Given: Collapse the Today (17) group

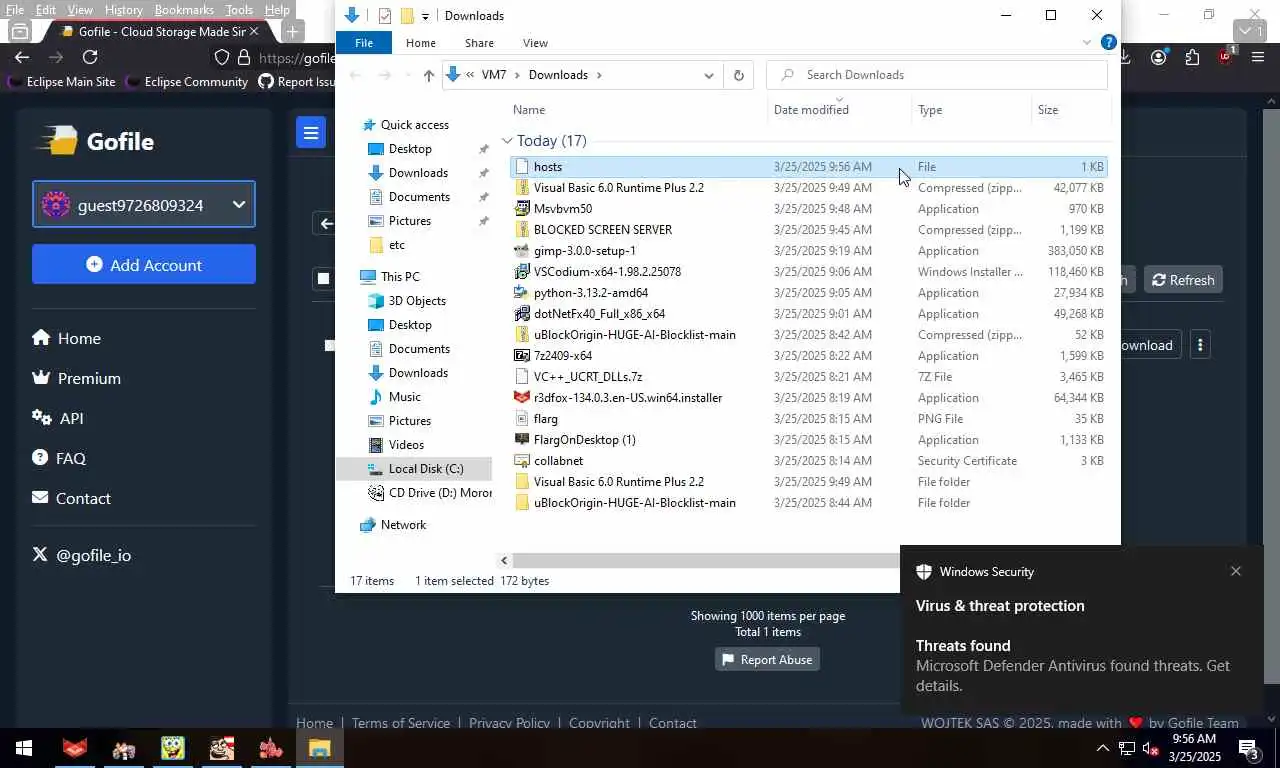Looking at the screenshot, I should click(507, 141).
